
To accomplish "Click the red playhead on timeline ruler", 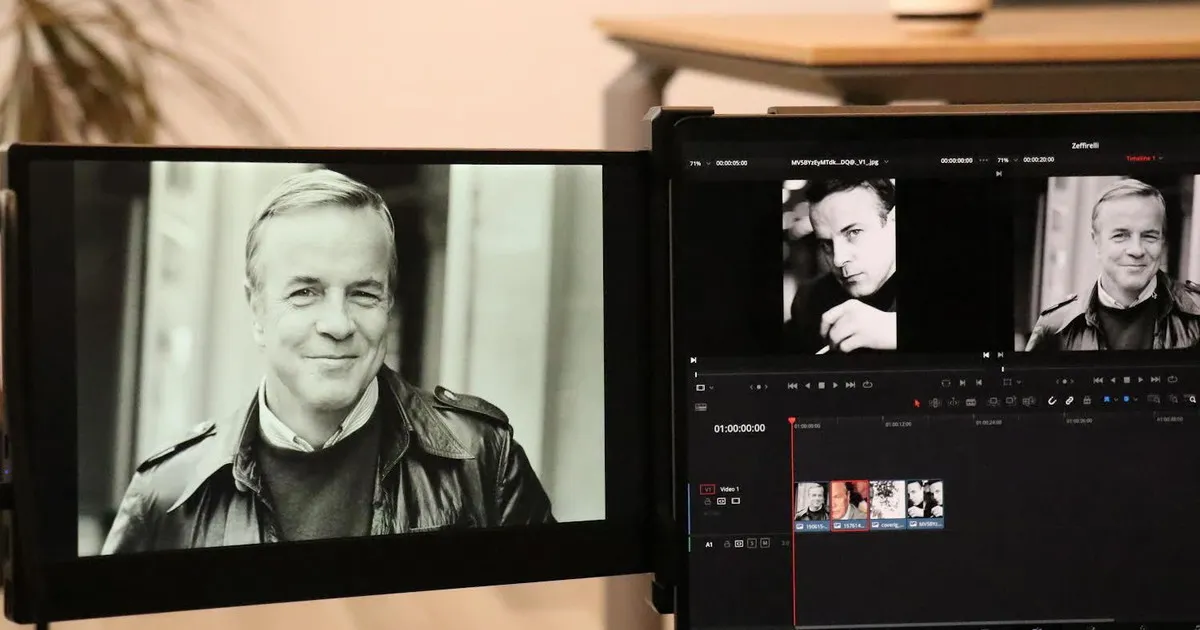I will coord(792,422).
